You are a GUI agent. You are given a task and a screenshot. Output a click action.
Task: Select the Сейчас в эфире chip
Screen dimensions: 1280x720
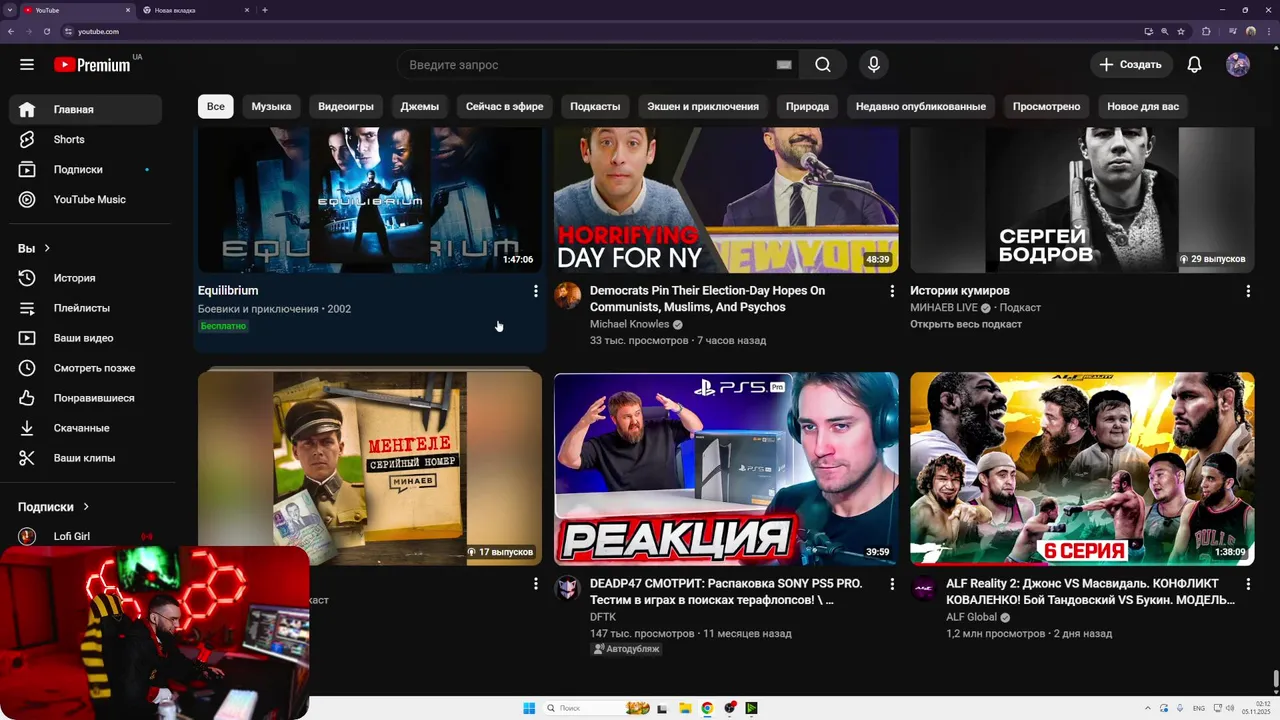[x=505, y=107]
